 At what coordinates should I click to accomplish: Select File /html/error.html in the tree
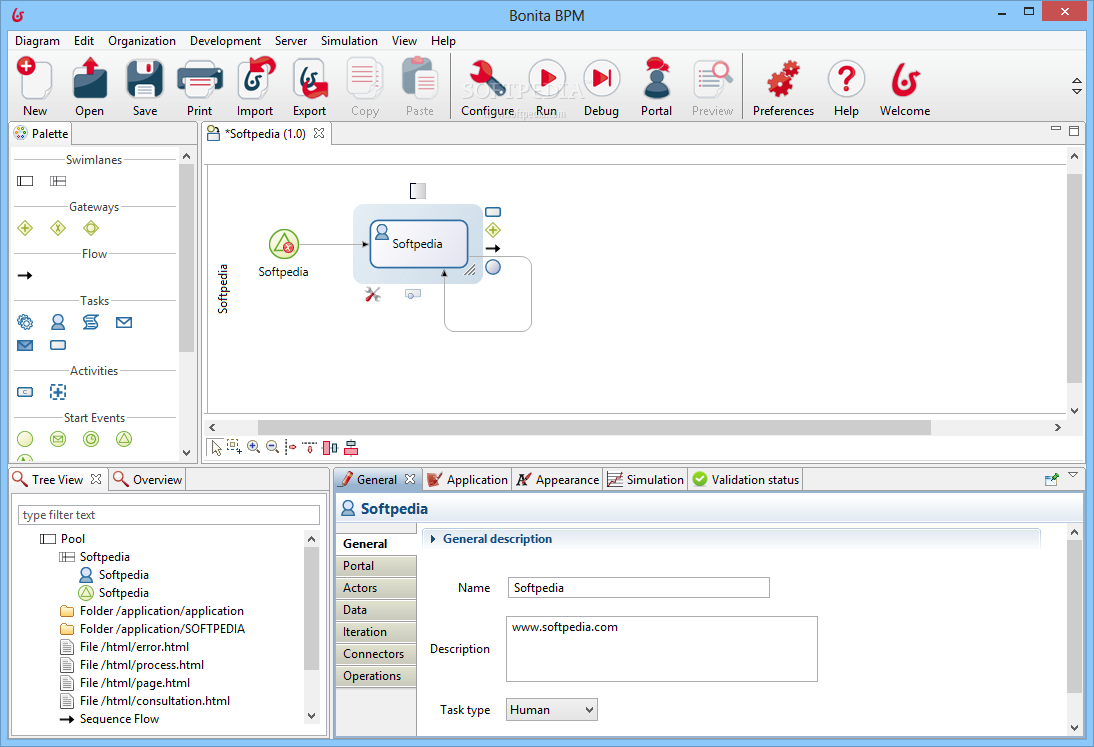coord(125,647)
